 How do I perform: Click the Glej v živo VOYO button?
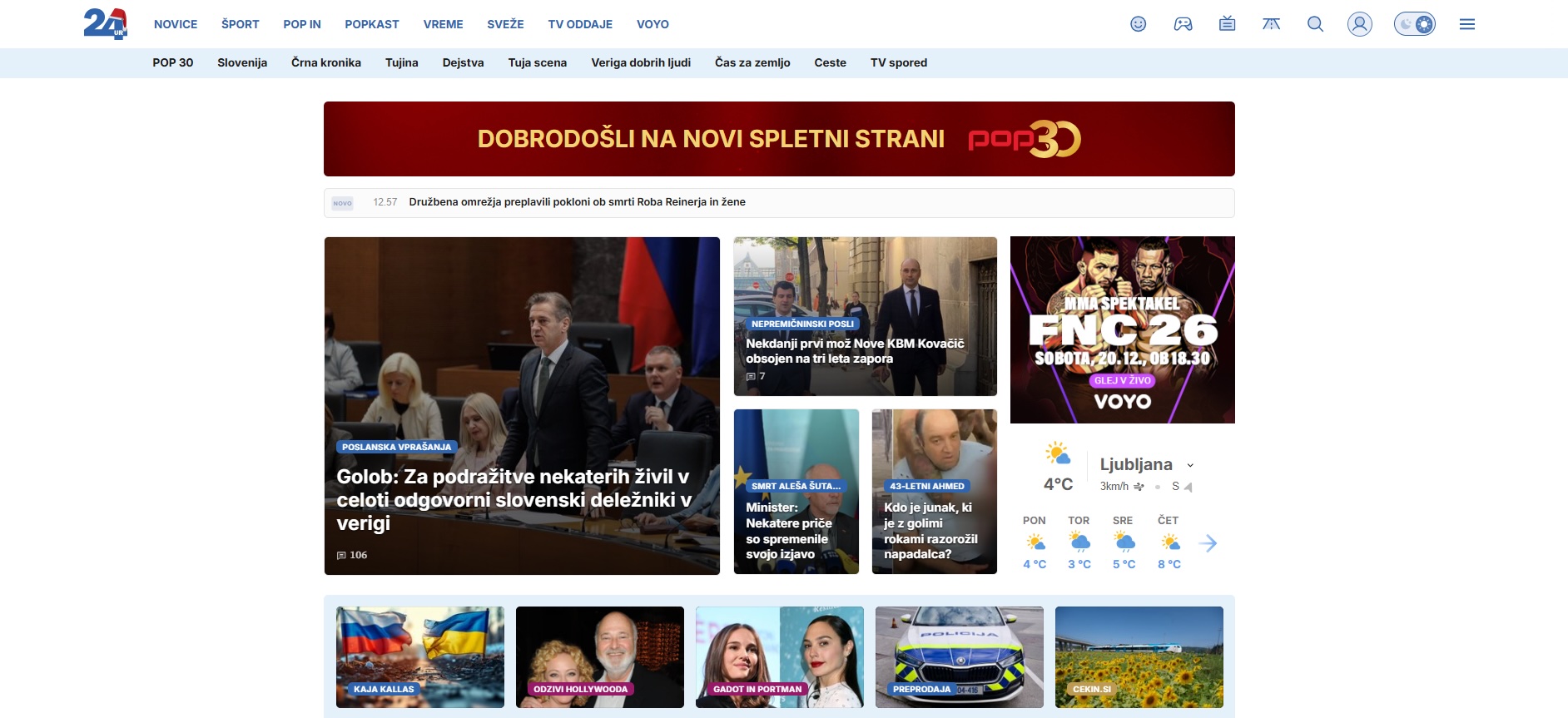pyautogui.click(x=1122, y=380)
